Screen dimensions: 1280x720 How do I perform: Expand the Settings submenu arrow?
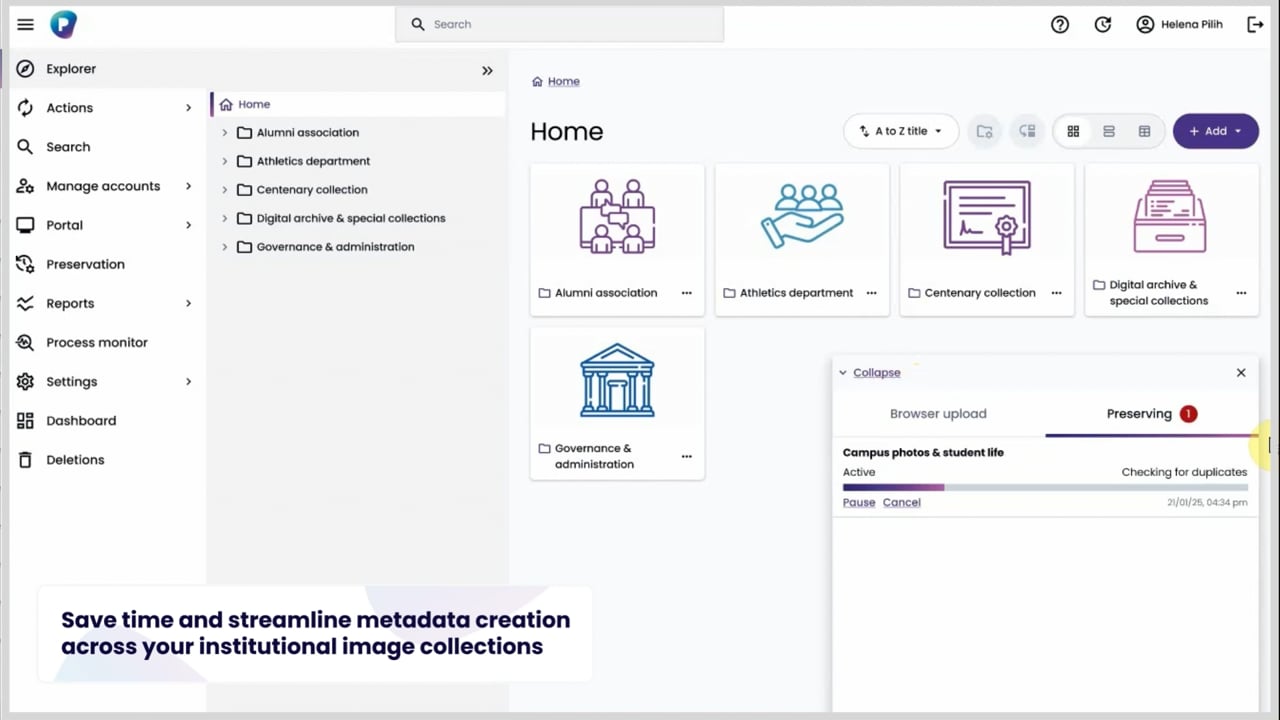188,381
